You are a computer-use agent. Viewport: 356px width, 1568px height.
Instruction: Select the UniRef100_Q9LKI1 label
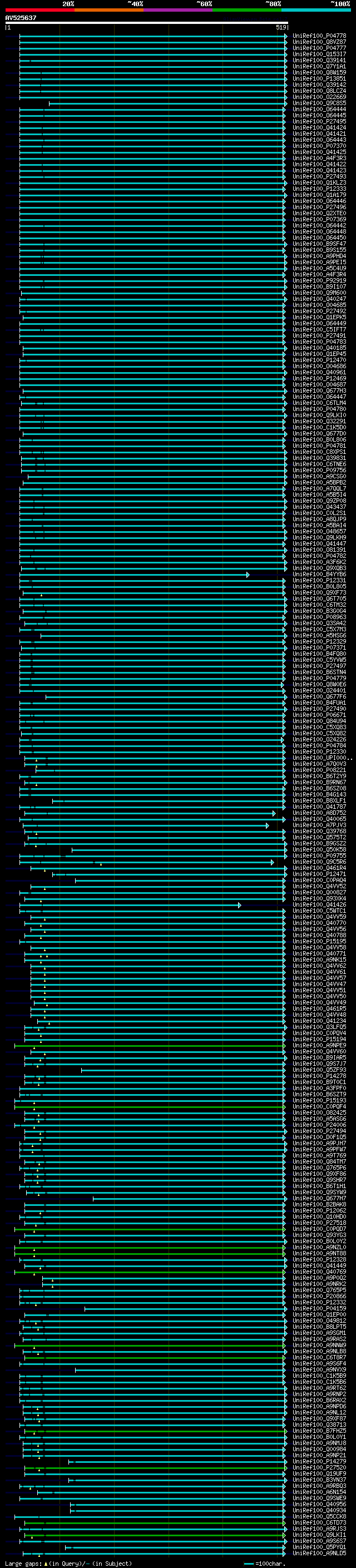[319, 1535]
